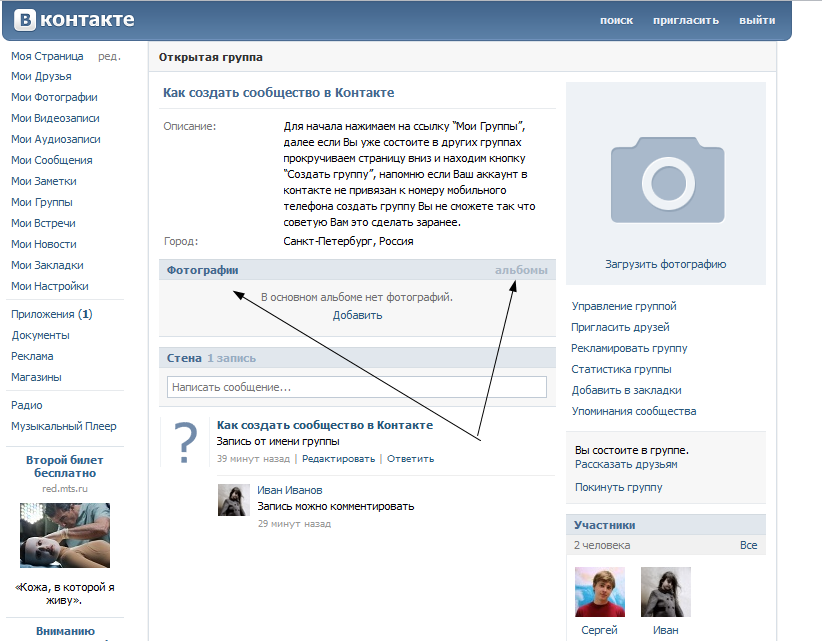Click the Стена wall header

[x=184, y=358]
